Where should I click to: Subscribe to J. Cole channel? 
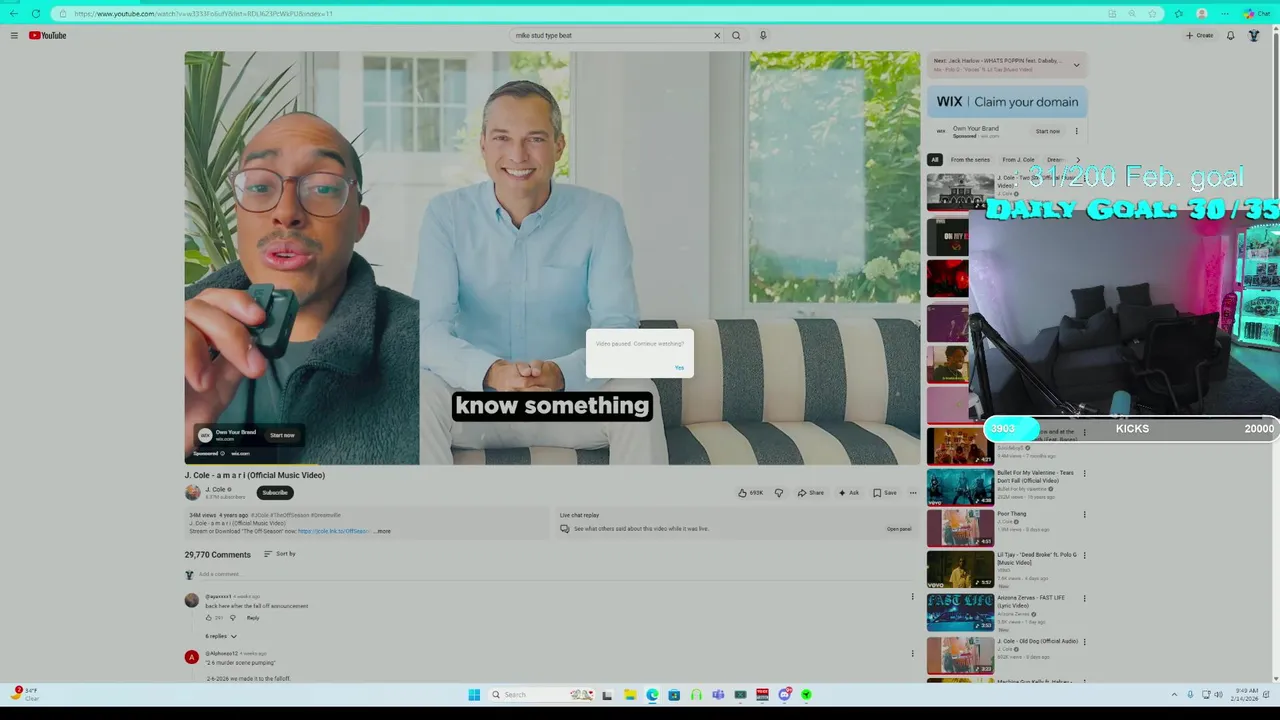(275, 492)
